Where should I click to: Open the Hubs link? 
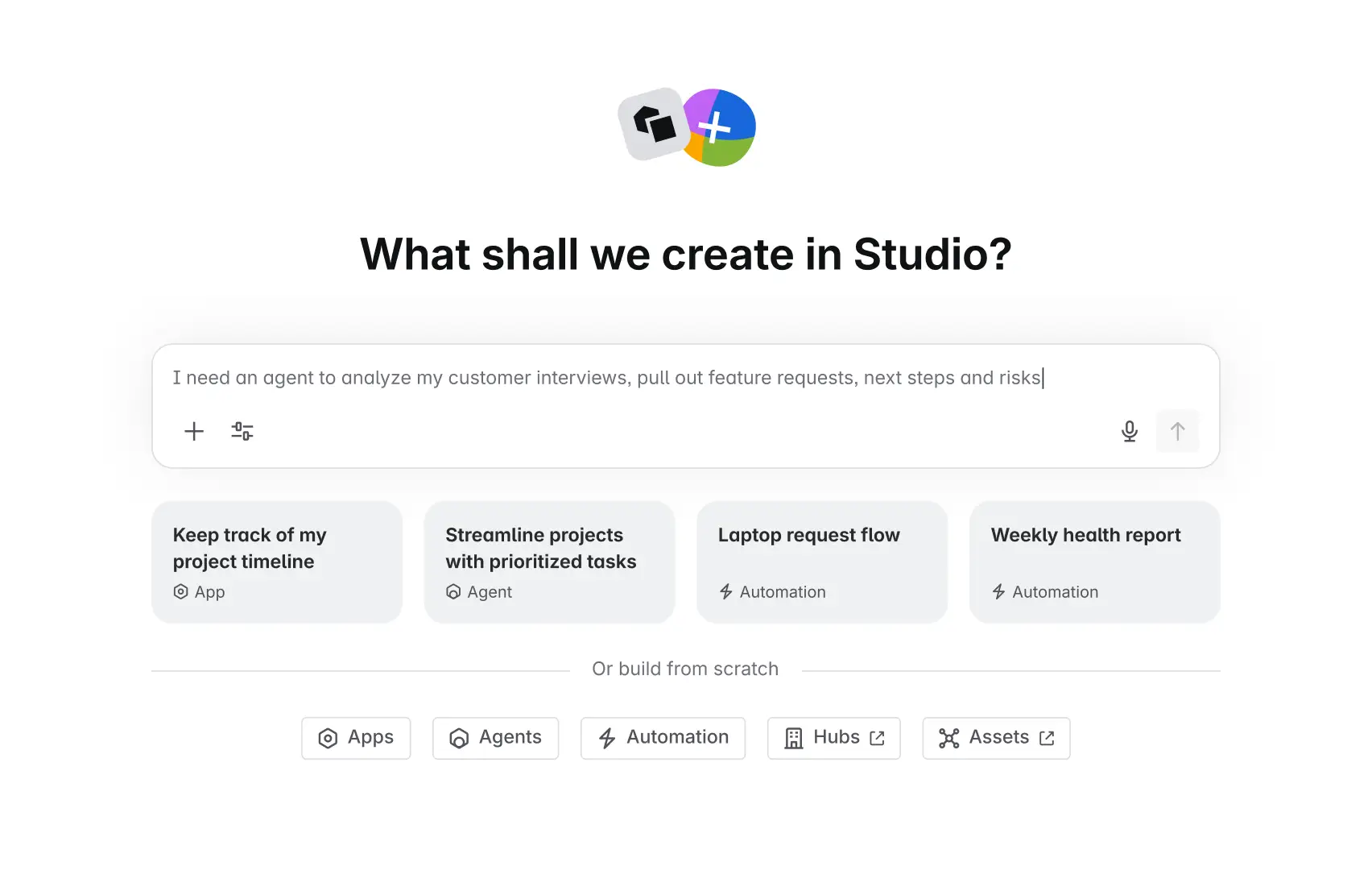pos(836,738)
